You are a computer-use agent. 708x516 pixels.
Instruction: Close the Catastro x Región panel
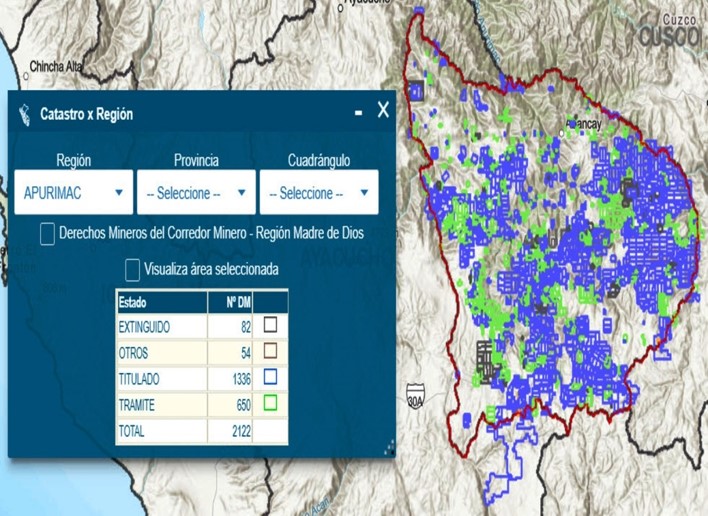(382, 111)
